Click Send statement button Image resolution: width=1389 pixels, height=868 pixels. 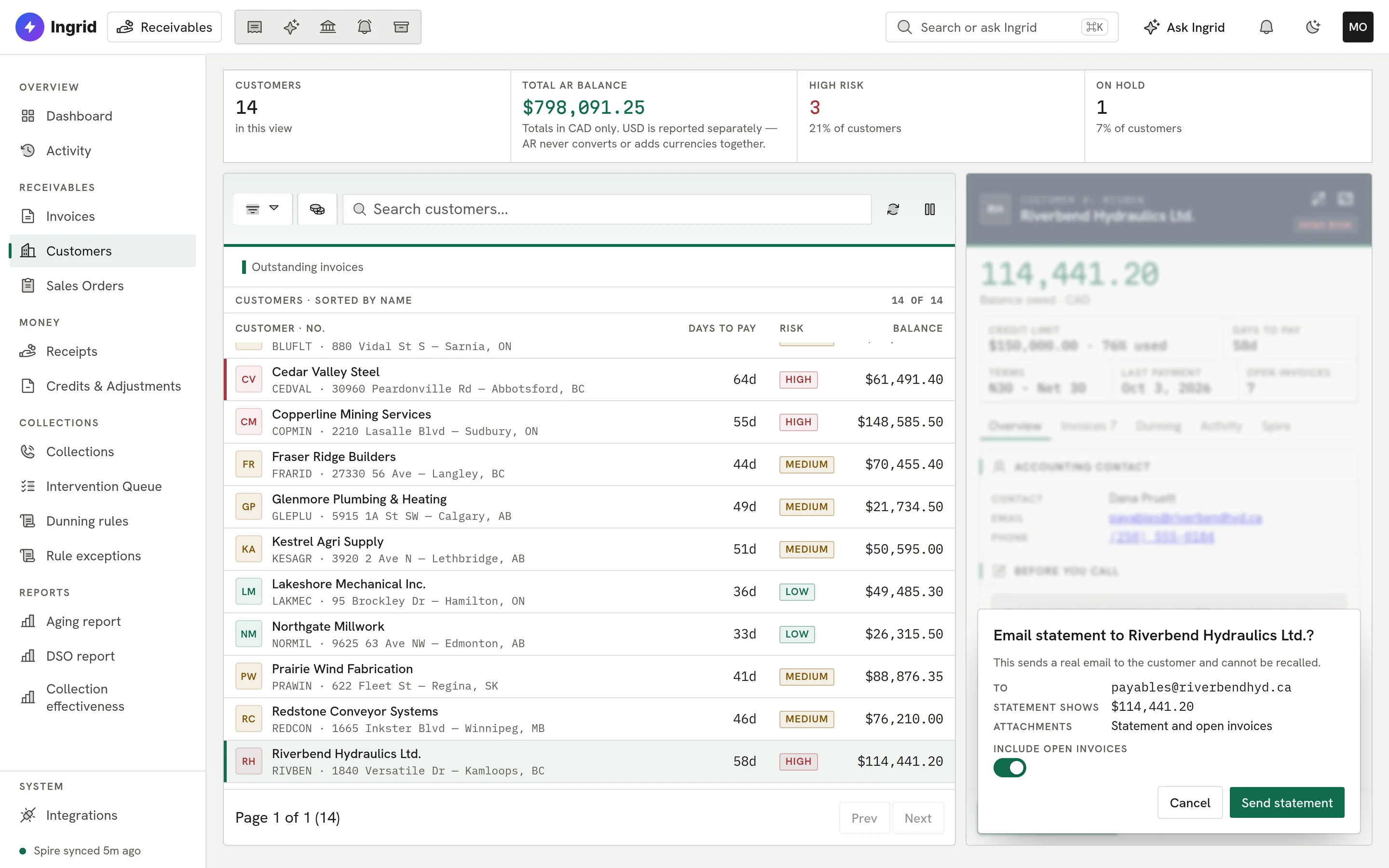tap(1287, 802)
